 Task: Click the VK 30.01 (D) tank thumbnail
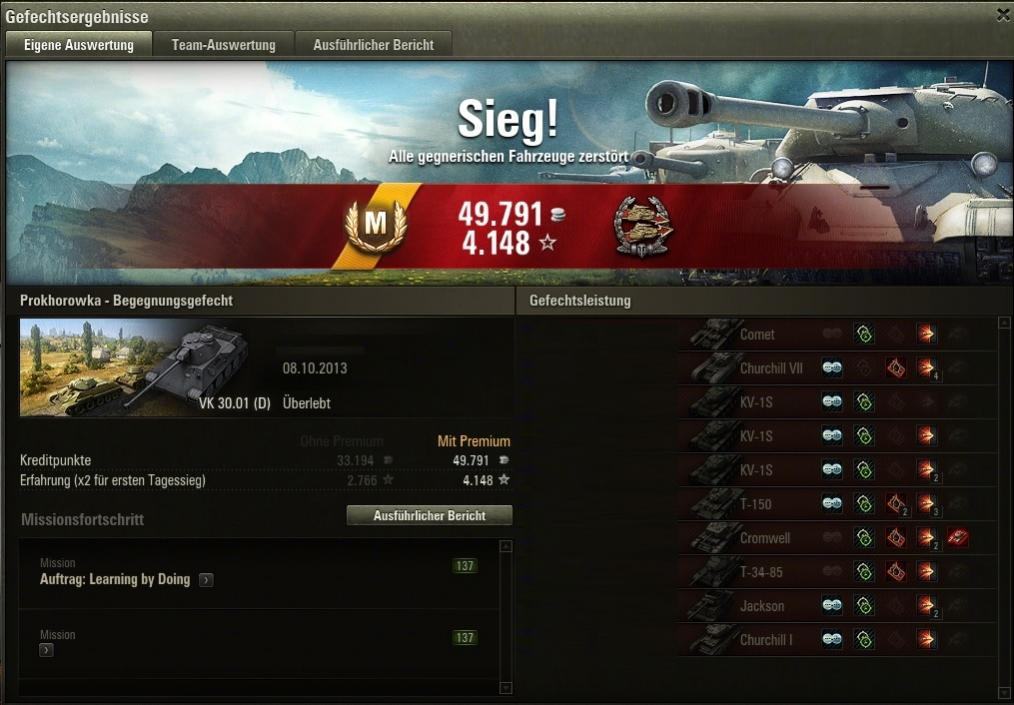click(135, 367)
